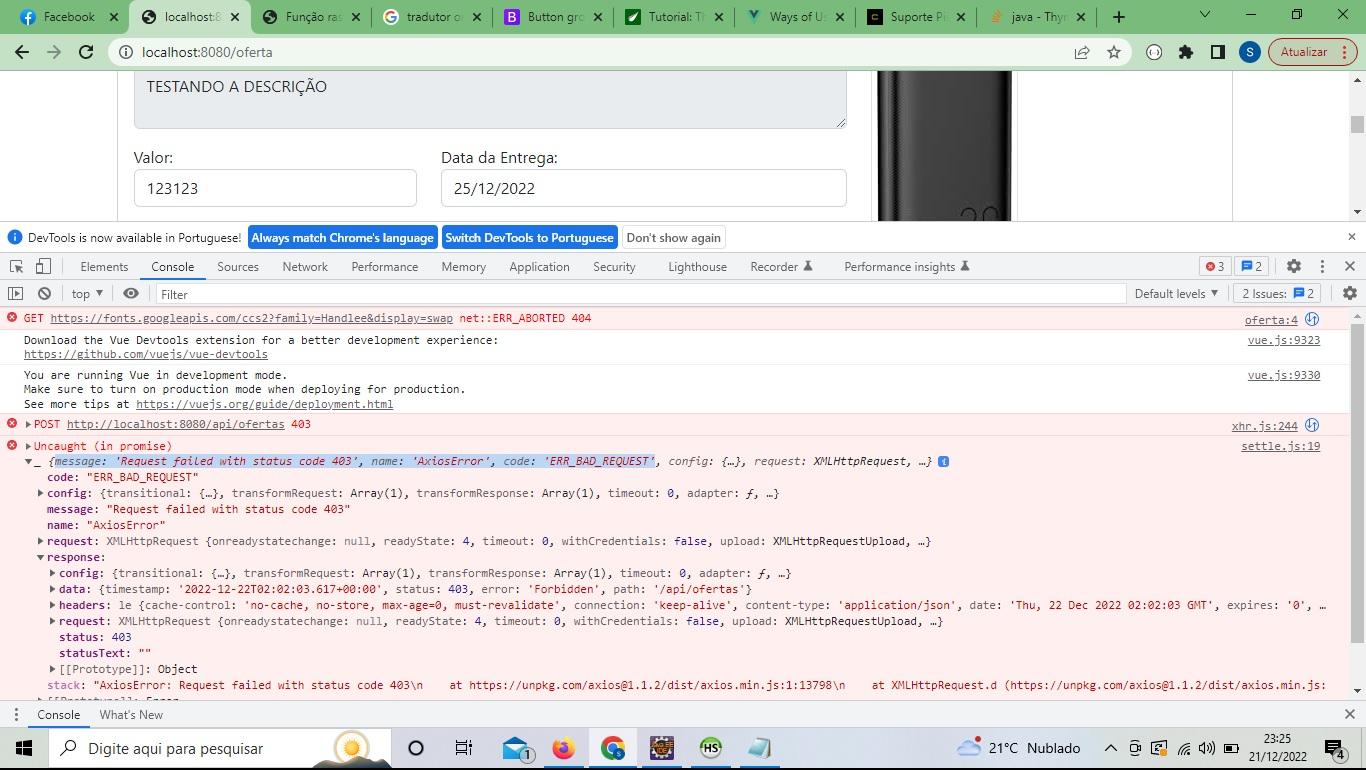Expand the [[Prototype]] Object entry
Viewport: 1366px width, 770px height.
tap(52, 669)
